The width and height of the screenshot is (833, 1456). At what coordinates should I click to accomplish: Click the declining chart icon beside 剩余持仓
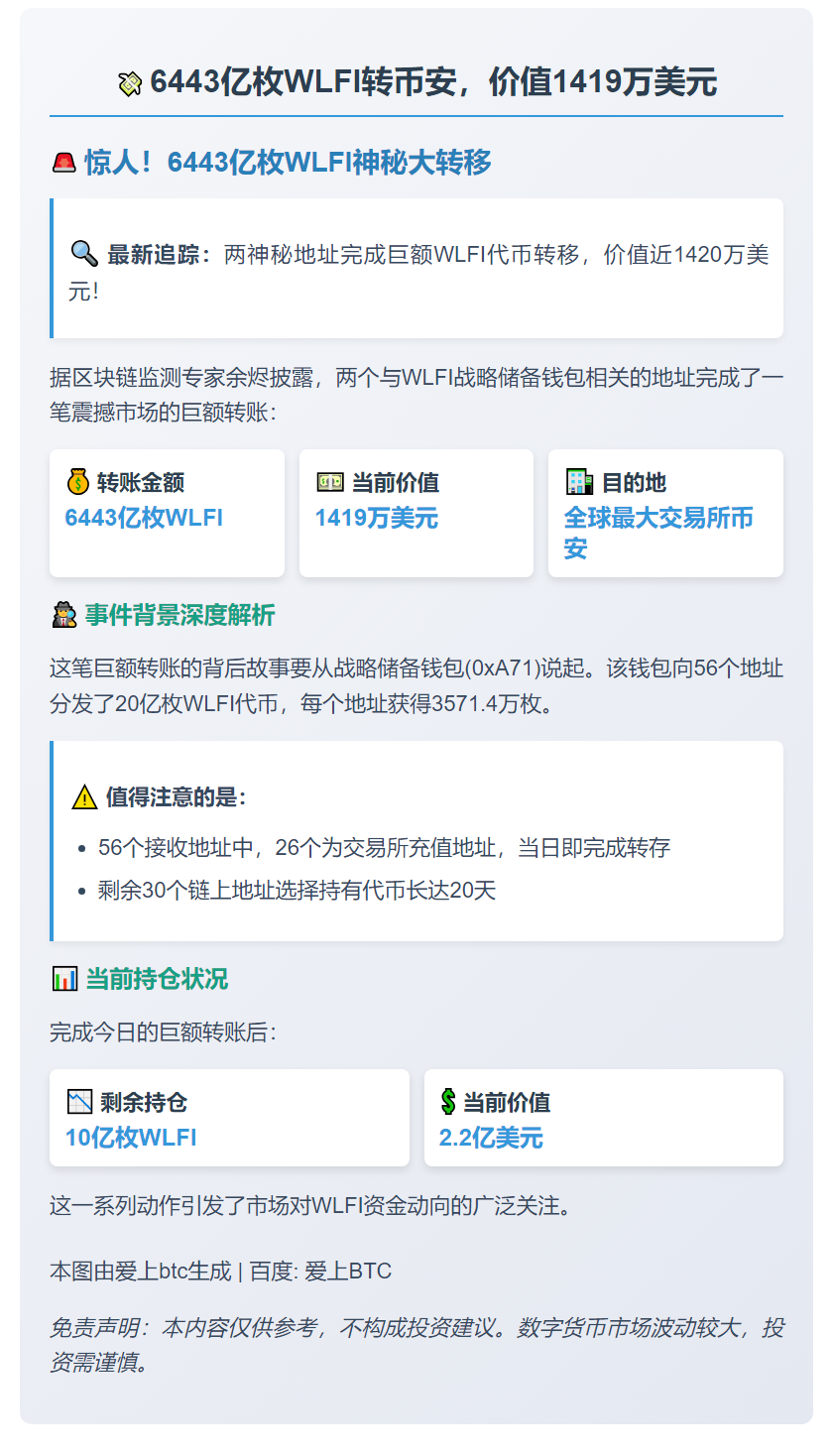(79, 1102)
